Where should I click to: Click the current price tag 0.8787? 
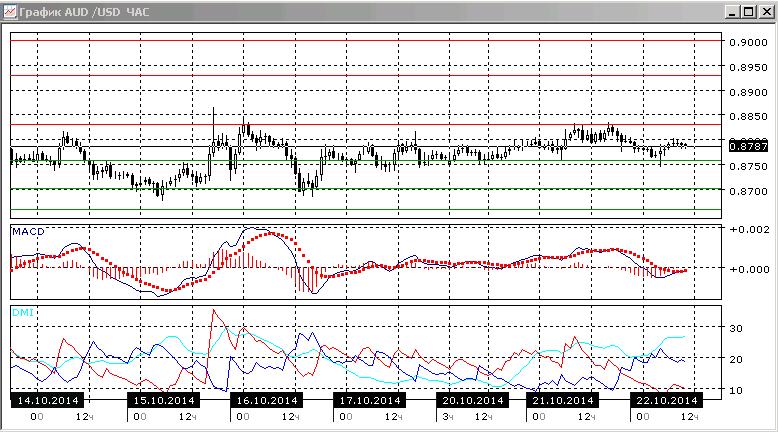[748, 146]
